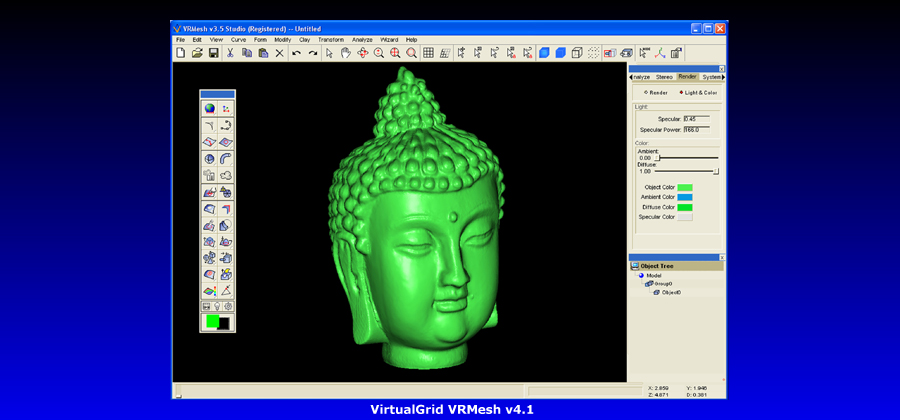Screen dimensions: 900x420
Task: Click the axis coordinate system icon
Action: [661, 53]
